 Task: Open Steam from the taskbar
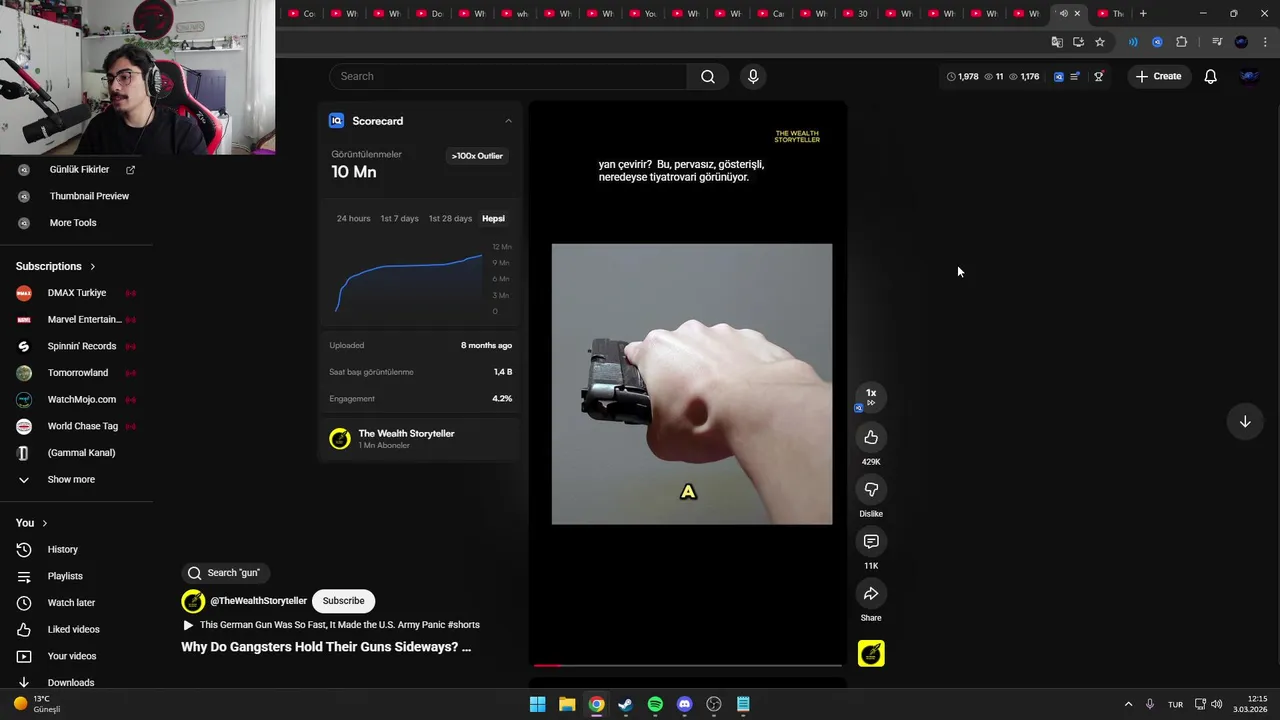[x=625, y=704]
